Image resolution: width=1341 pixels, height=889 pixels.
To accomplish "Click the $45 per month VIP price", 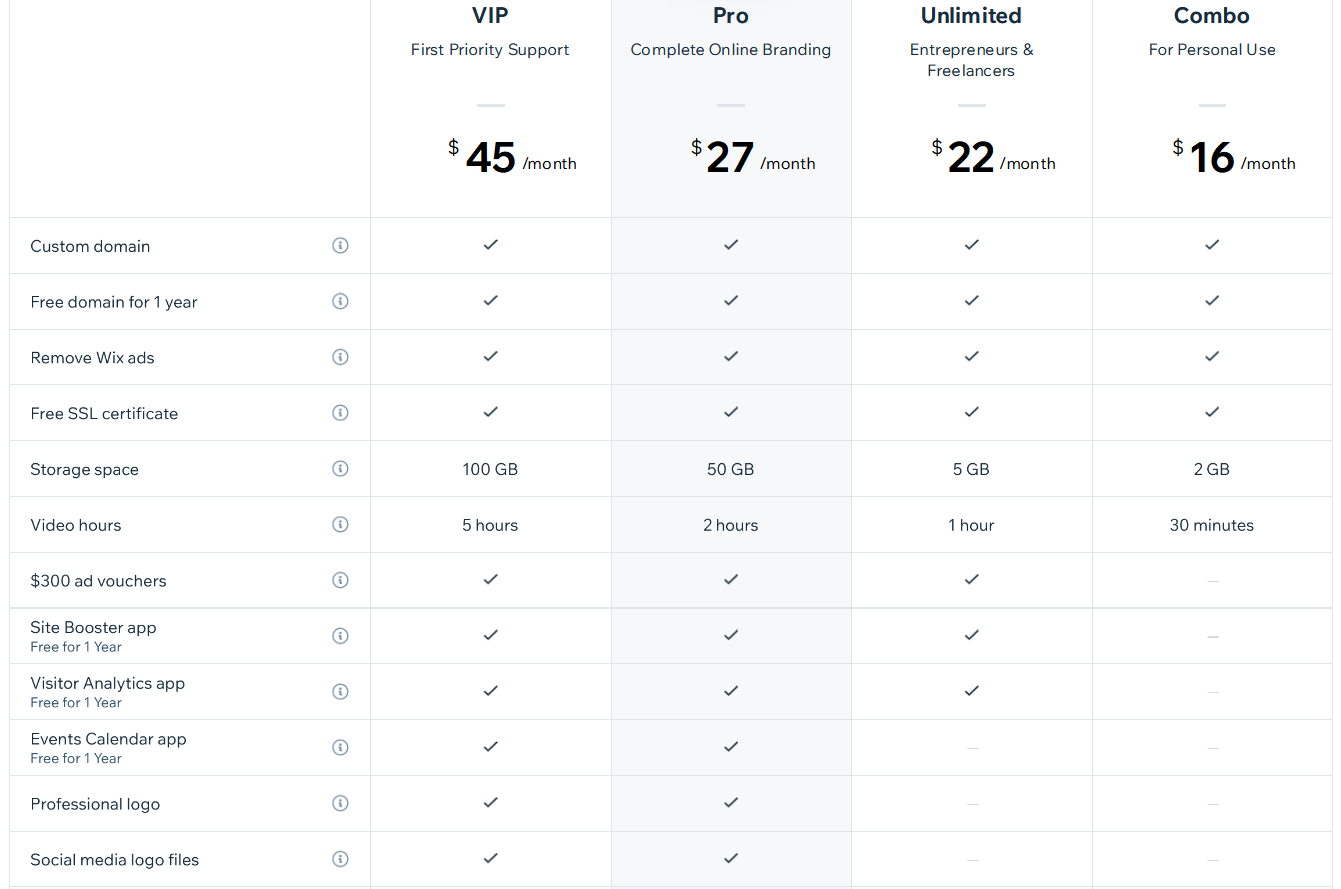I will click(512, 158).
